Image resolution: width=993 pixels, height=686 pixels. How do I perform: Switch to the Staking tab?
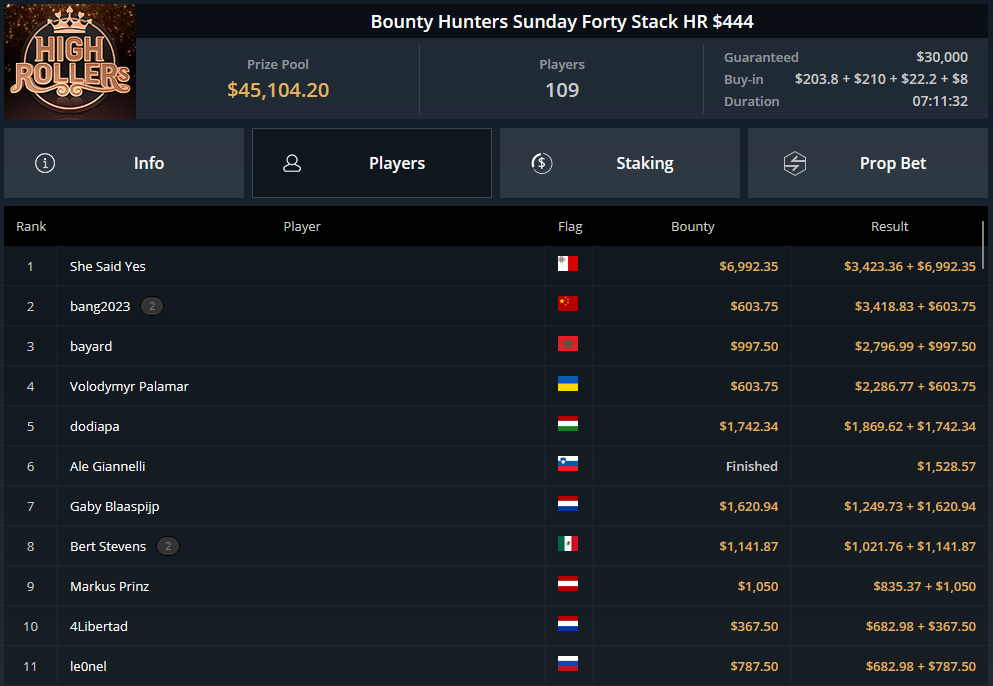coord(619,163)
